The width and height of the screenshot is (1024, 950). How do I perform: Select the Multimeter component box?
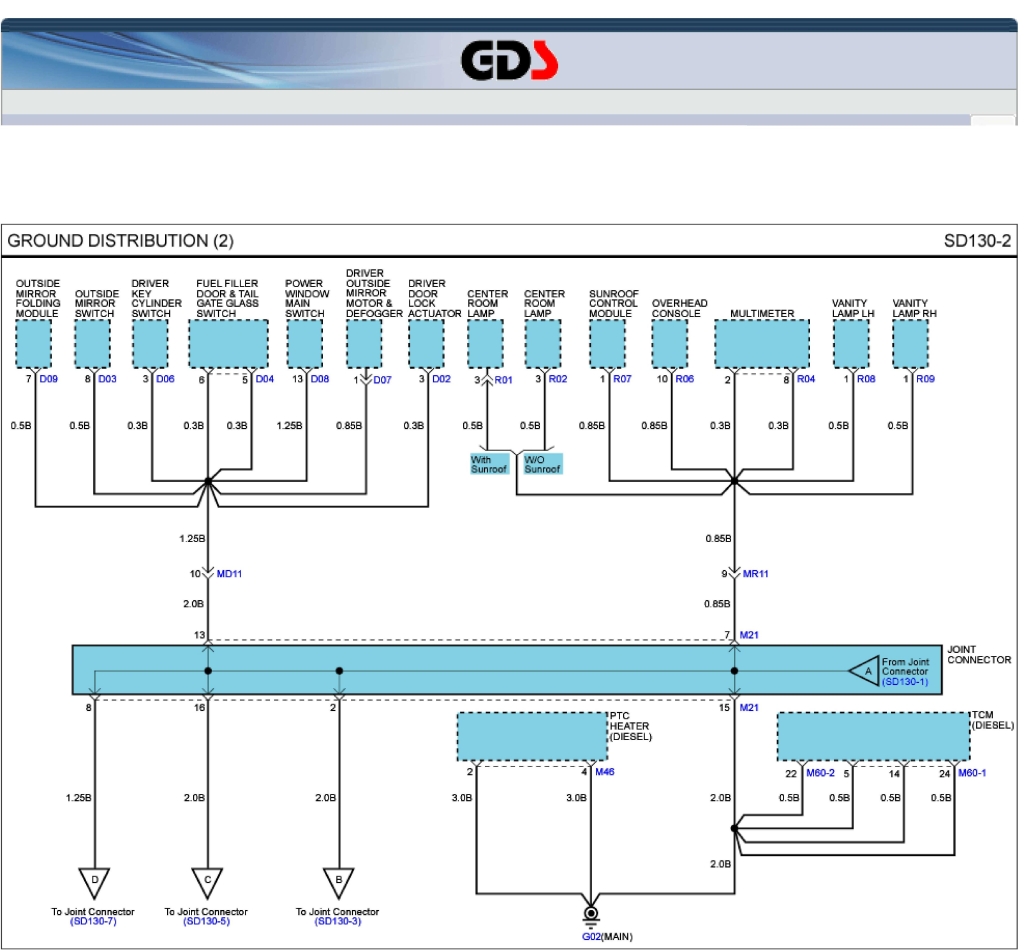(x=762, y=344)
